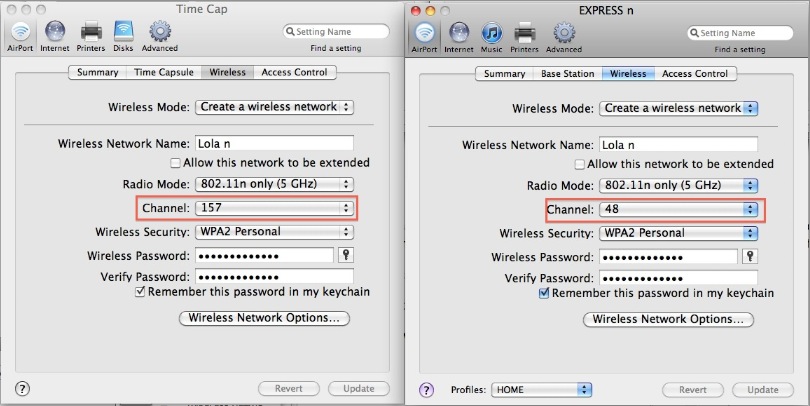
Task: Click Revert button in Time Cap window
Action: 289,388
